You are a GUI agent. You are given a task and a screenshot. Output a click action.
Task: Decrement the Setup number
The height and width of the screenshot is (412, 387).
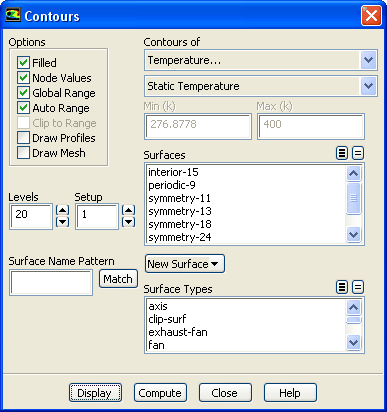tap(128, 222)
